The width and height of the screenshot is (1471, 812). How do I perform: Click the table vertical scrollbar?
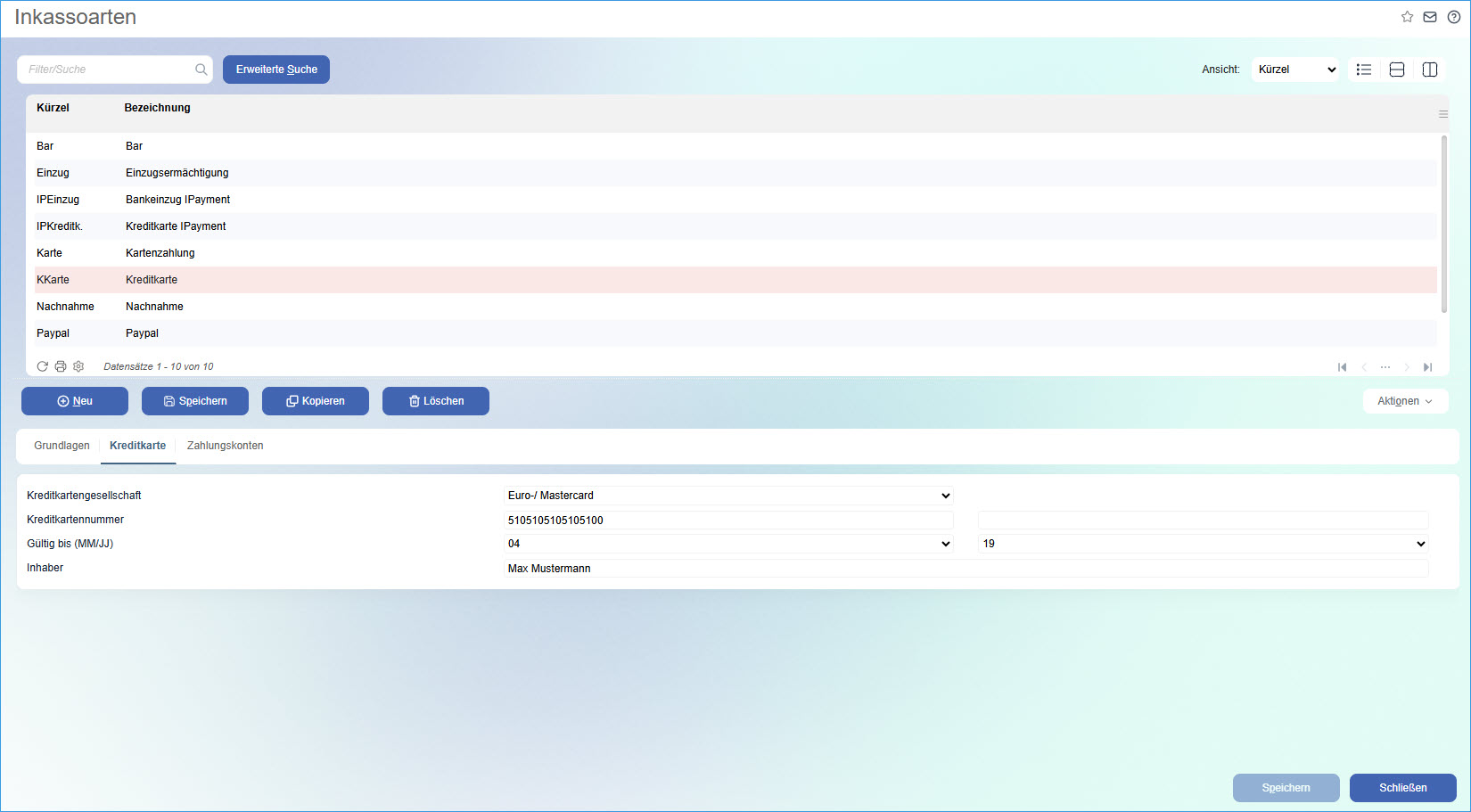tap(1443, 224)
